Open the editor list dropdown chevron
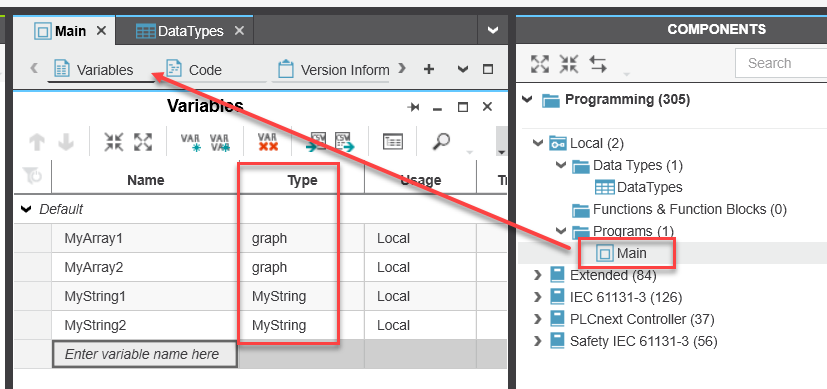Screen dimensions: 827x389 (463, 69)
